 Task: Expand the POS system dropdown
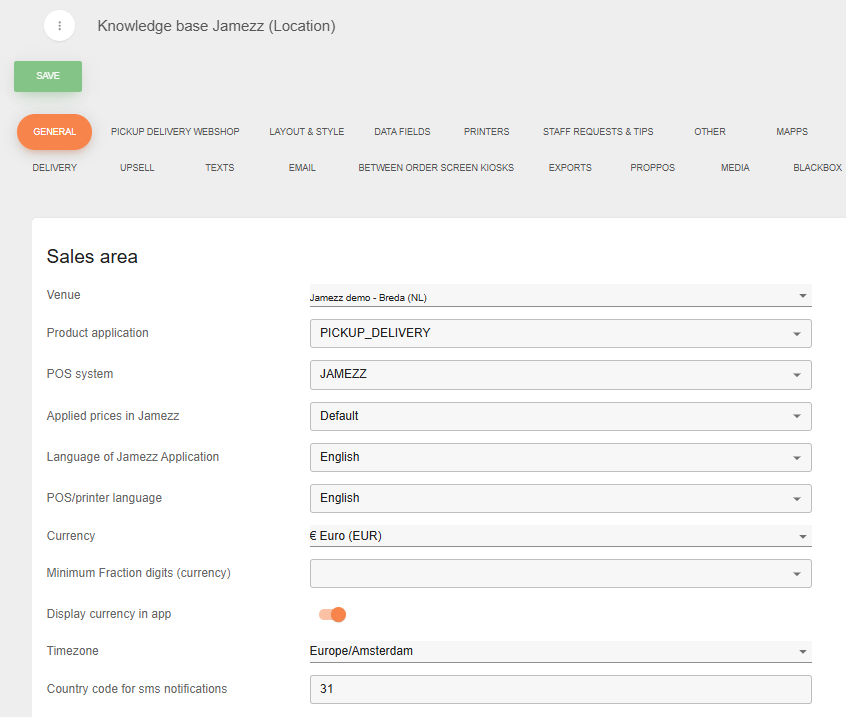point(560,374)
